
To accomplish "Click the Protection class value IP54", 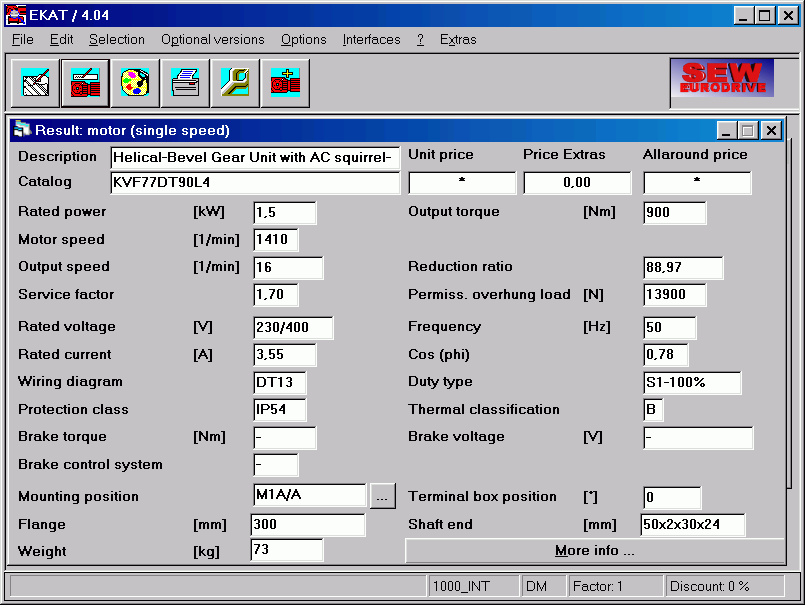I will [280, 410].
